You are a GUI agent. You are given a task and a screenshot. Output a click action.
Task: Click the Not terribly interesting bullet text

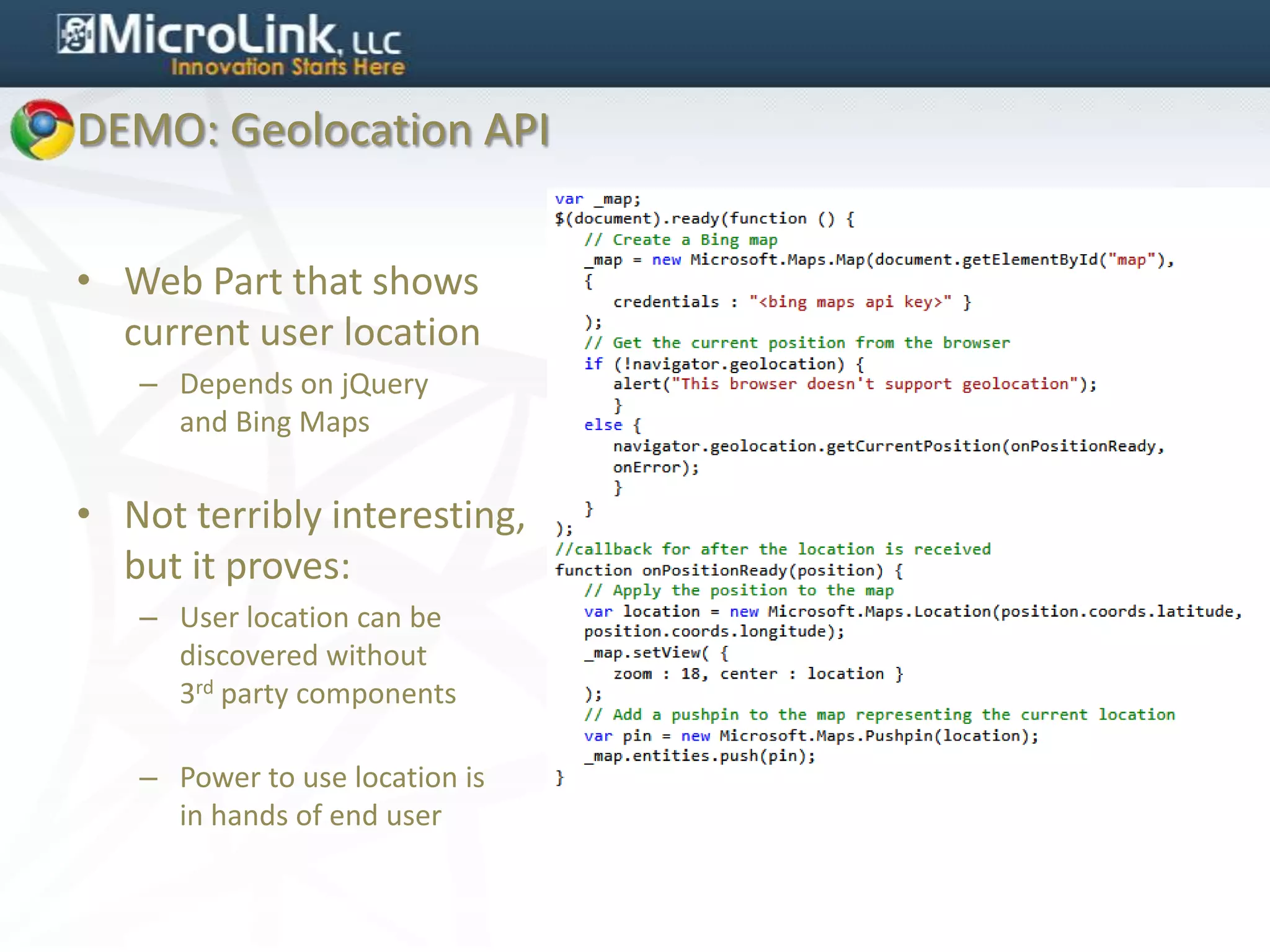(324, 516)
